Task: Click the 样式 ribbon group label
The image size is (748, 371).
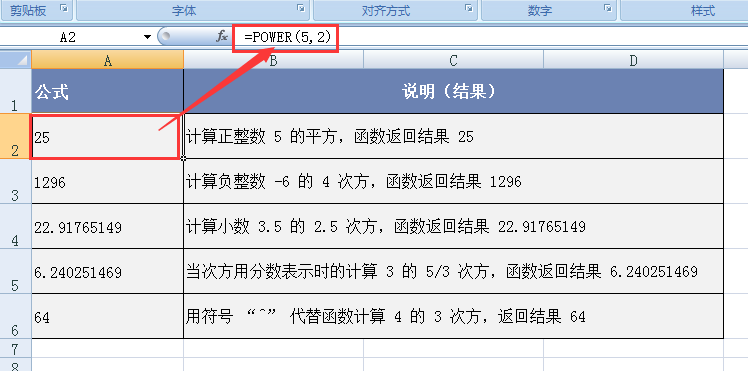Action: point(703,10)
